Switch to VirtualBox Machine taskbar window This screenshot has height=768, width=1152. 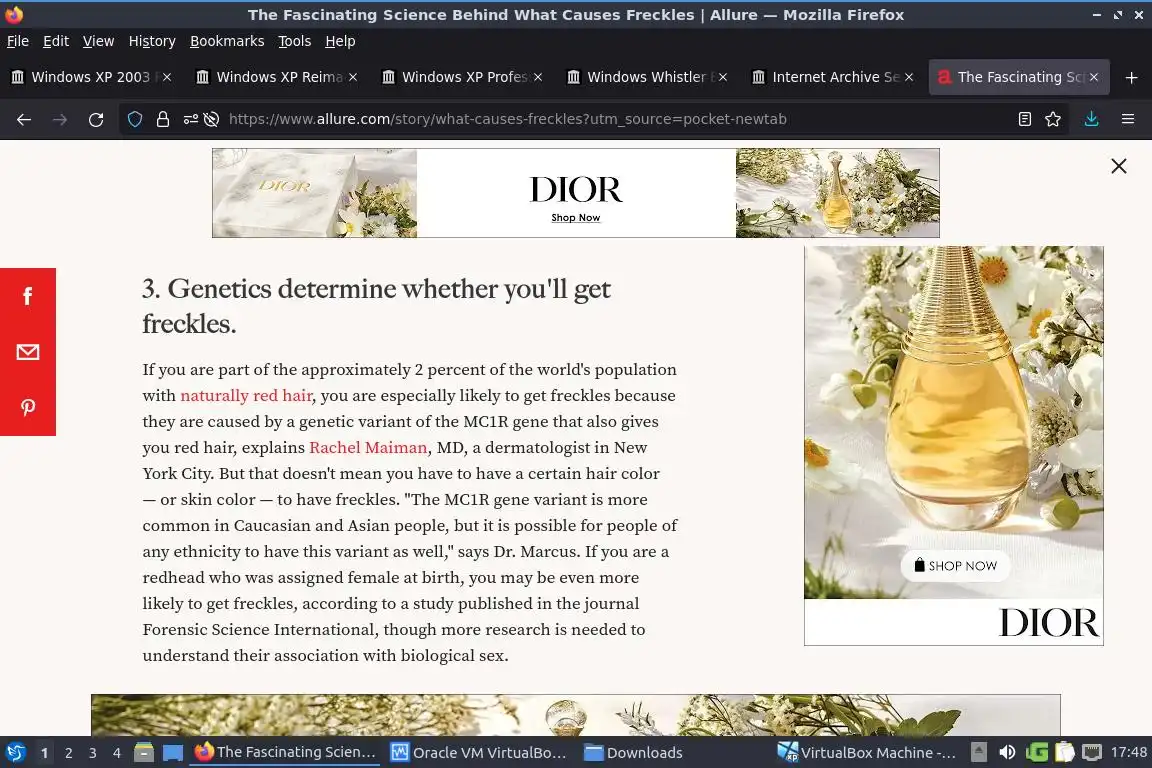point(868,753)
